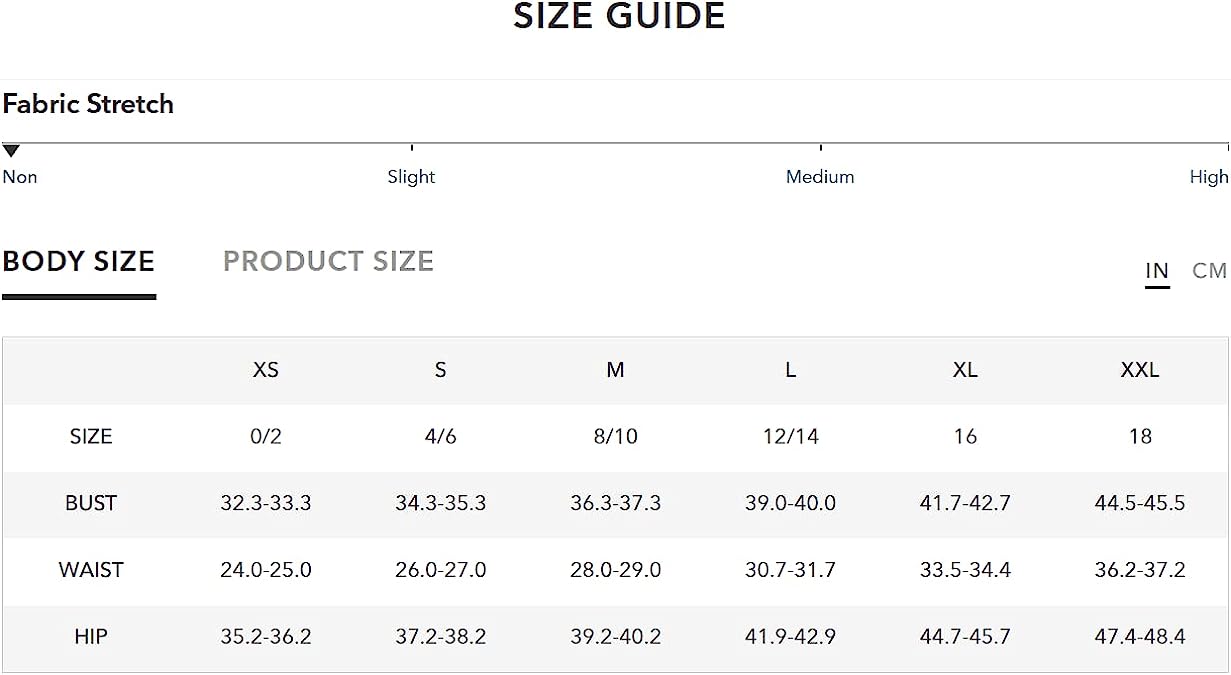Click the 39.0-40.0 bust cell
The width and height of the screenshot is (1231, 675).
[x=790, y=503]
